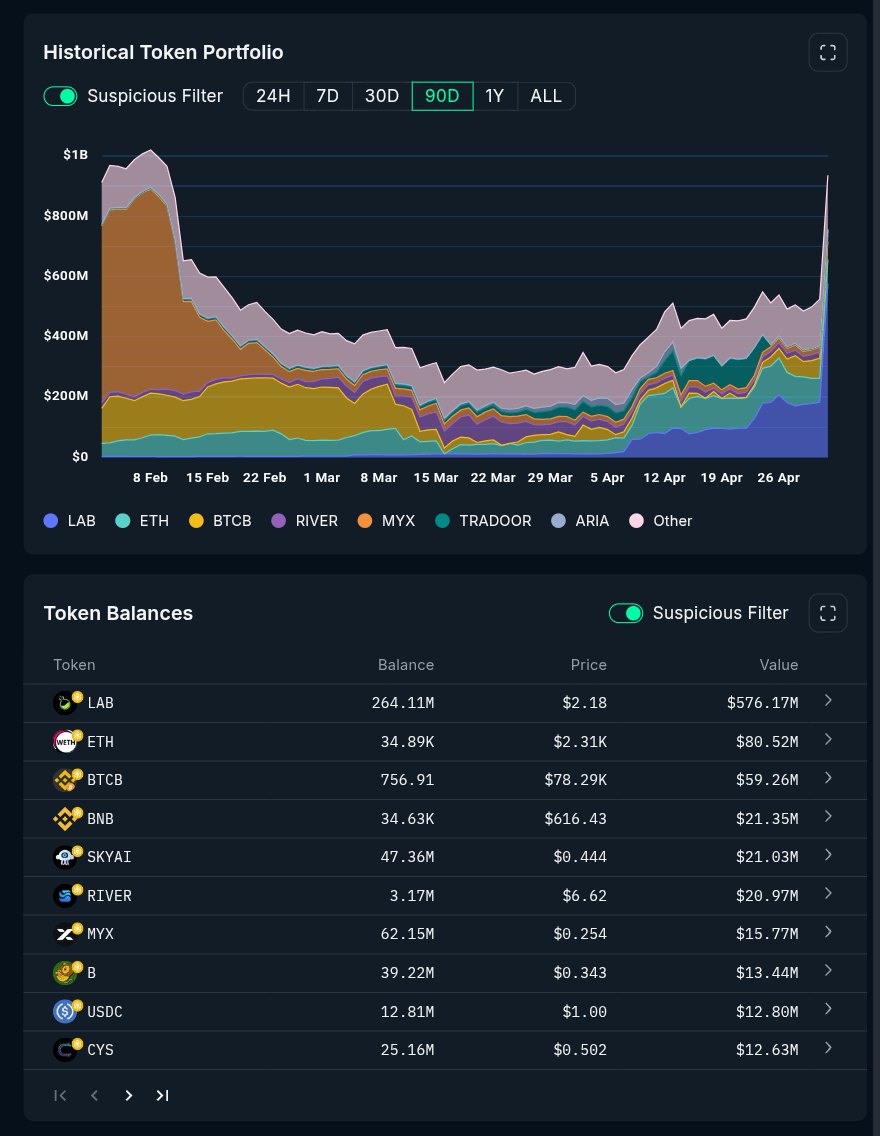Toggle Token Balances Suspicious Filter switch
Viewport: 880px width, 1136px height.
click(x=626, y=613)
